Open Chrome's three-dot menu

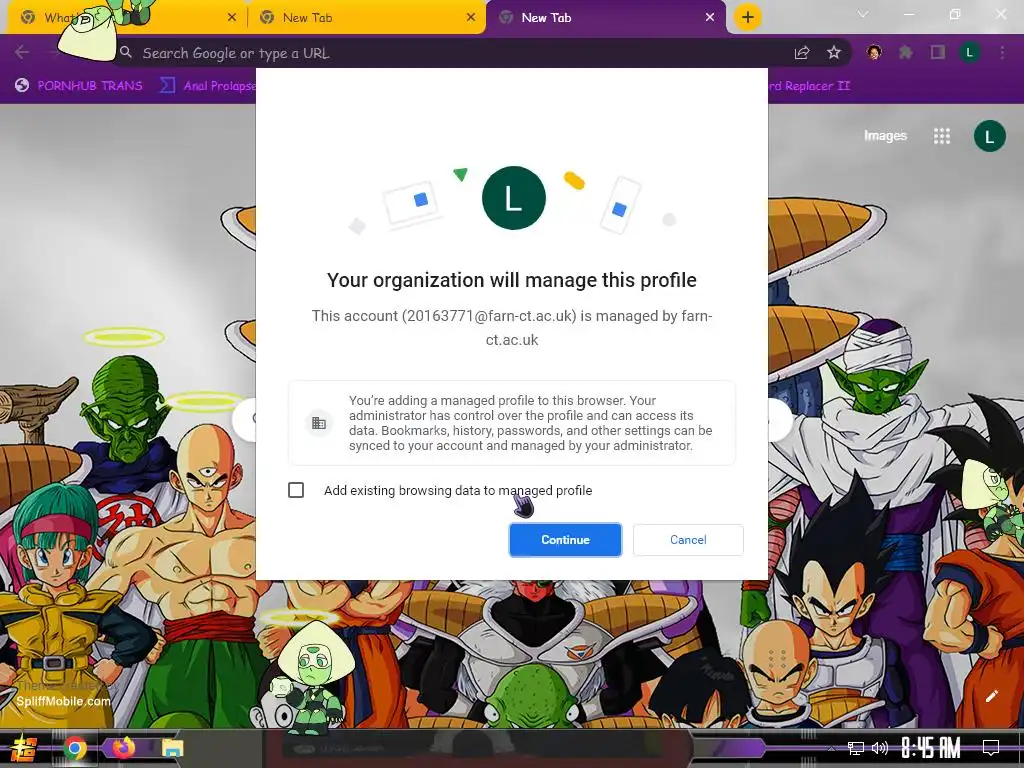[1002, 53]
